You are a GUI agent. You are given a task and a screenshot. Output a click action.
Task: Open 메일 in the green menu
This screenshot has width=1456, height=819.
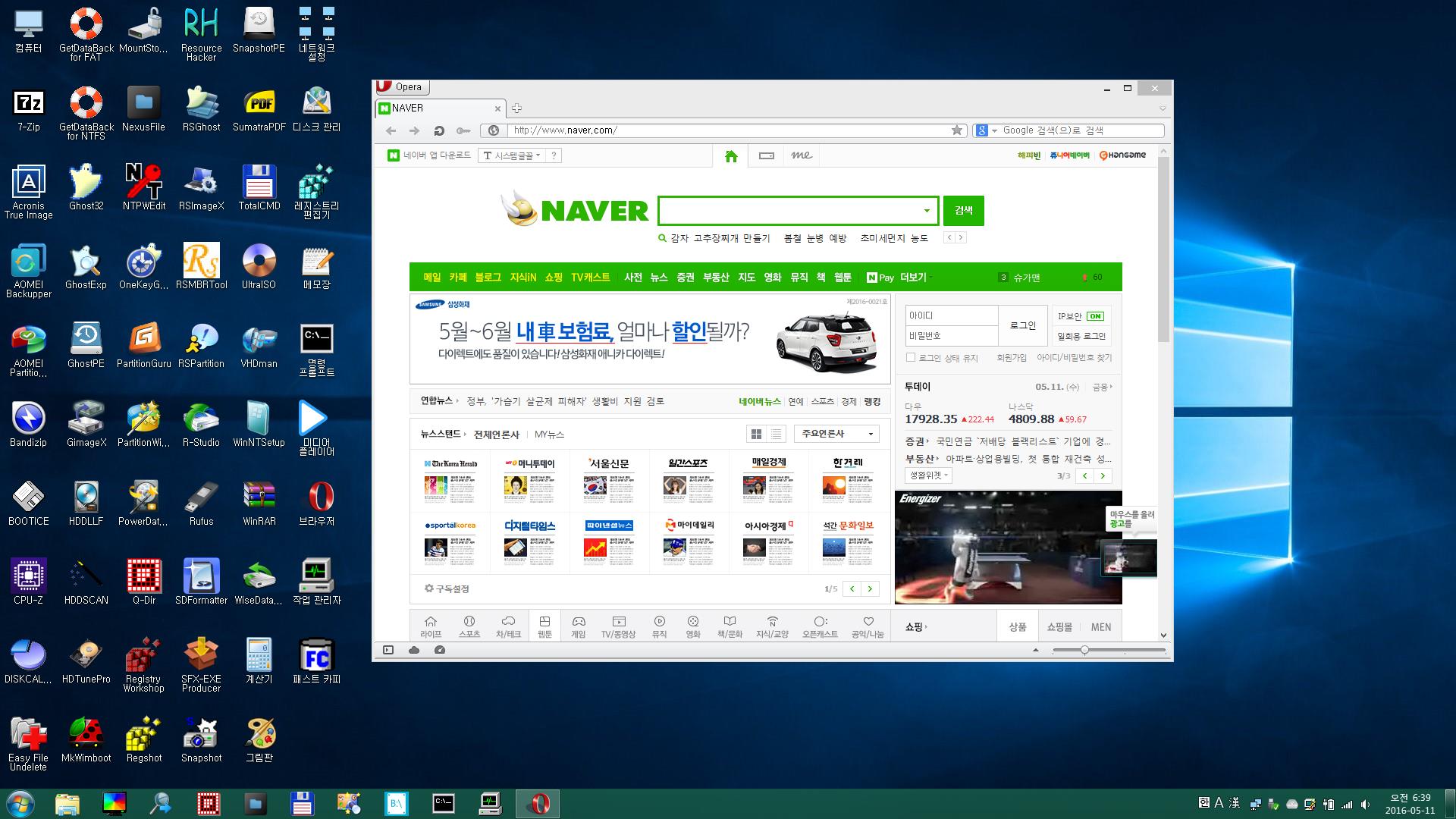click(432, 278)
